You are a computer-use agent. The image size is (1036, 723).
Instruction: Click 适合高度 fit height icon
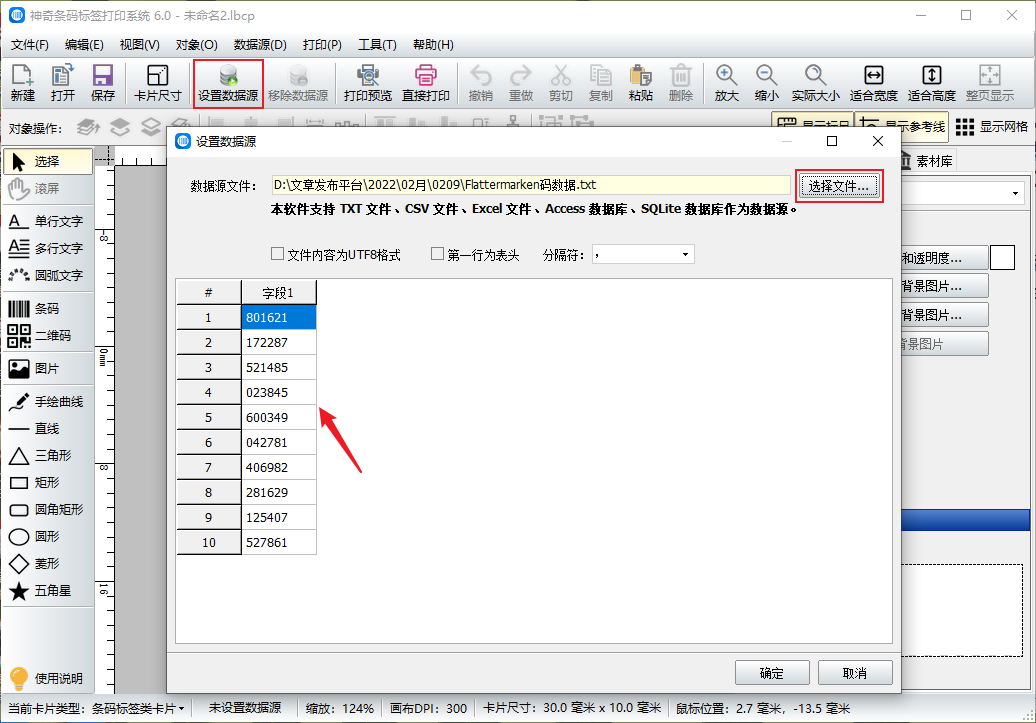point(932,83)
